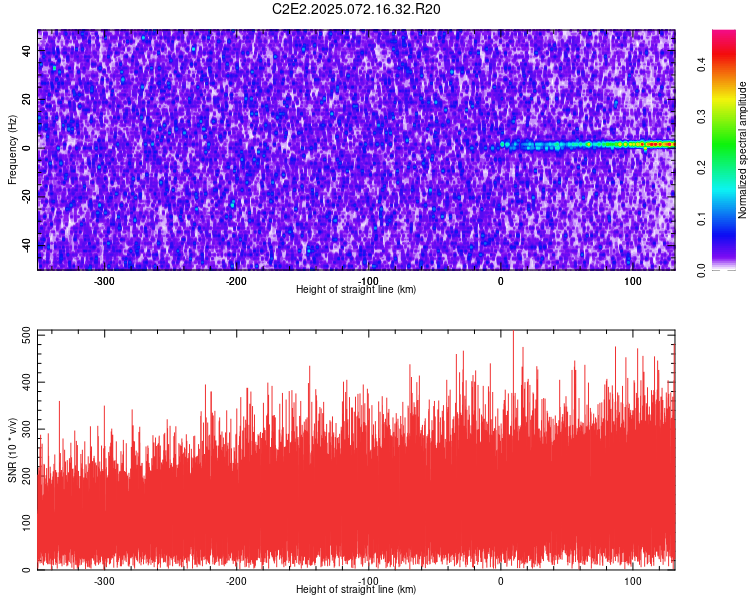
Task: Click the red SNR time series plot
Action: [356, 450]
